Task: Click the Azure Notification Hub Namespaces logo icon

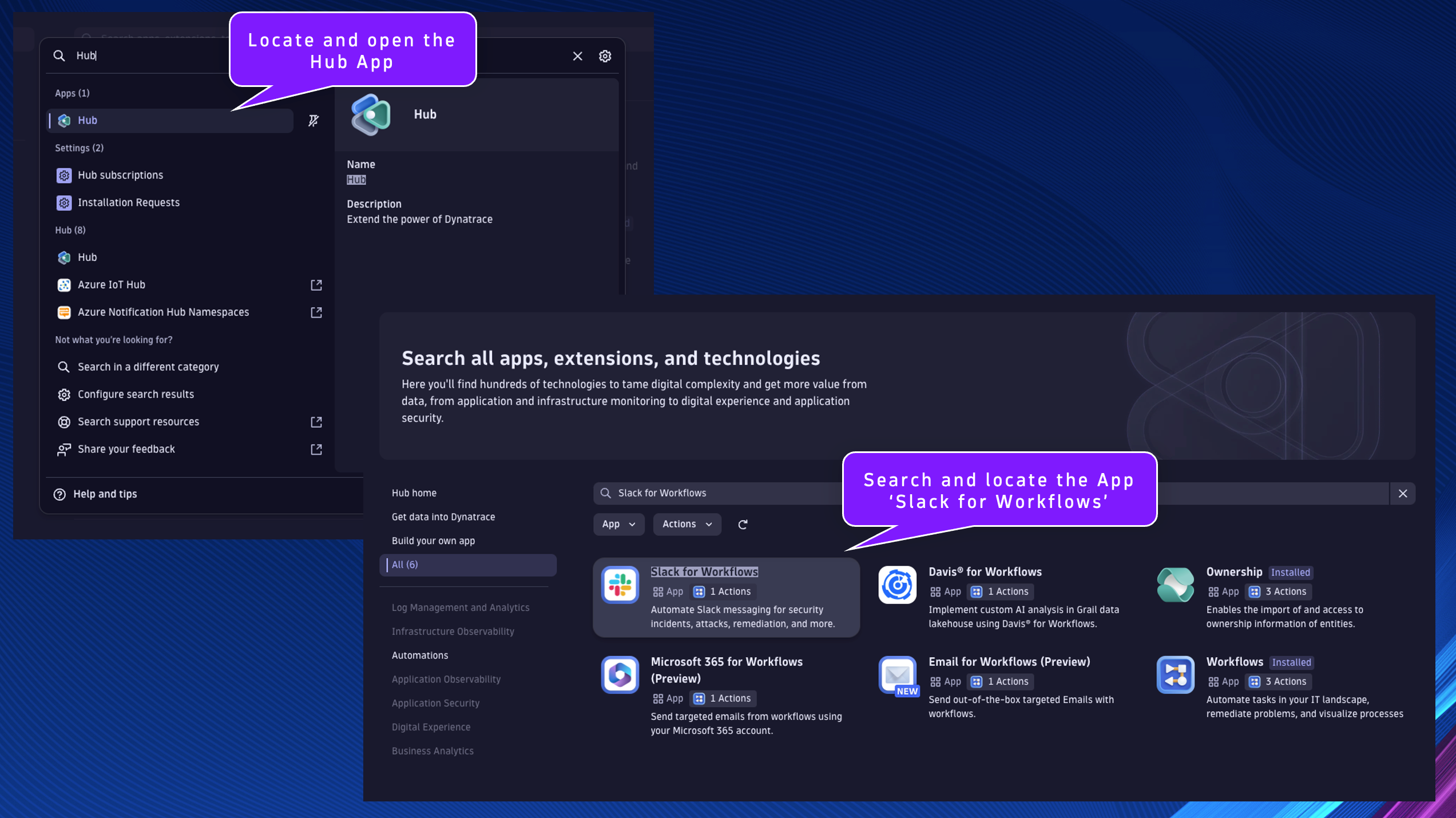Action: point(64,312)
